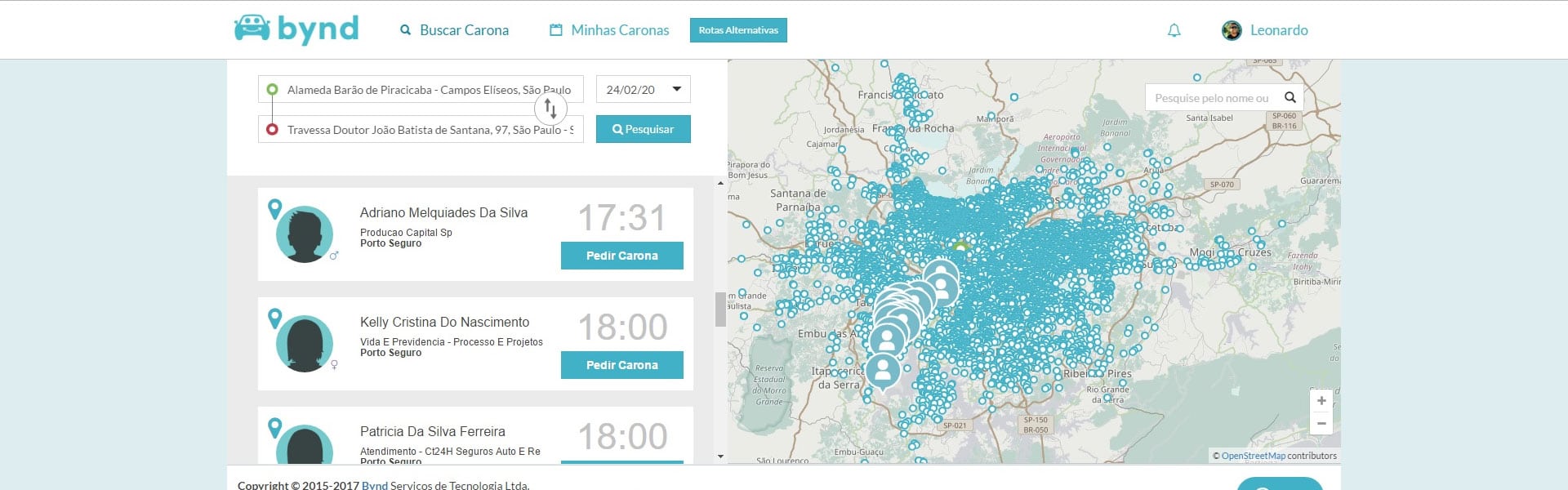The height and width of the screenshot is (490, 1568).
Task: Click the ride list scrollbar thumb
Action: pos(720,310)
